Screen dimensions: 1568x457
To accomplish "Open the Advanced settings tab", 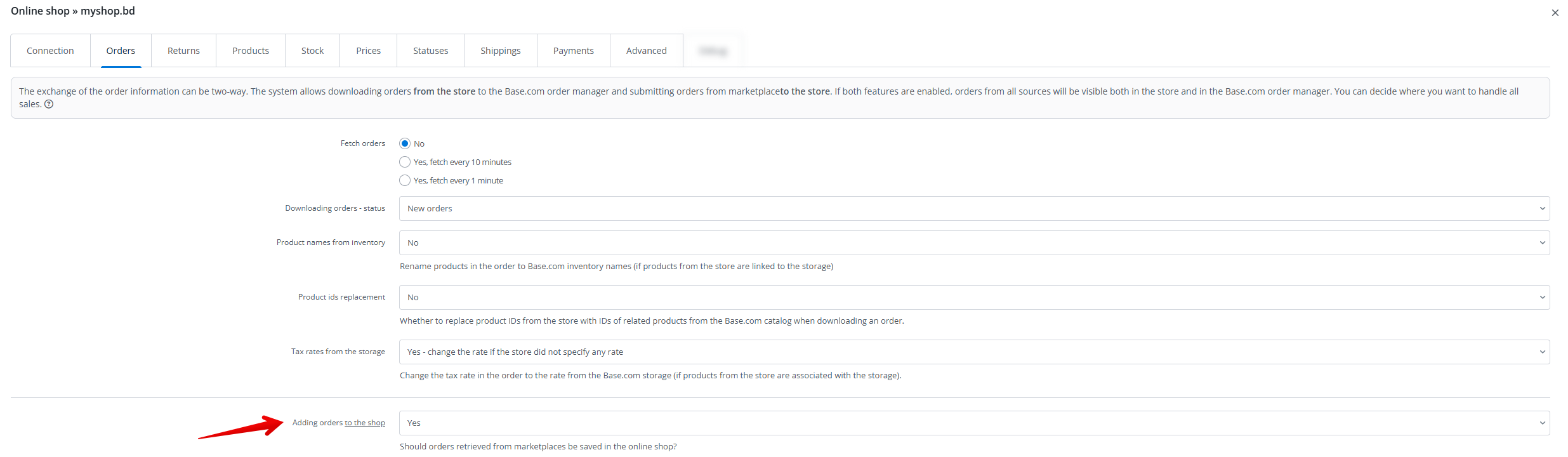I will tap(646, 51).
